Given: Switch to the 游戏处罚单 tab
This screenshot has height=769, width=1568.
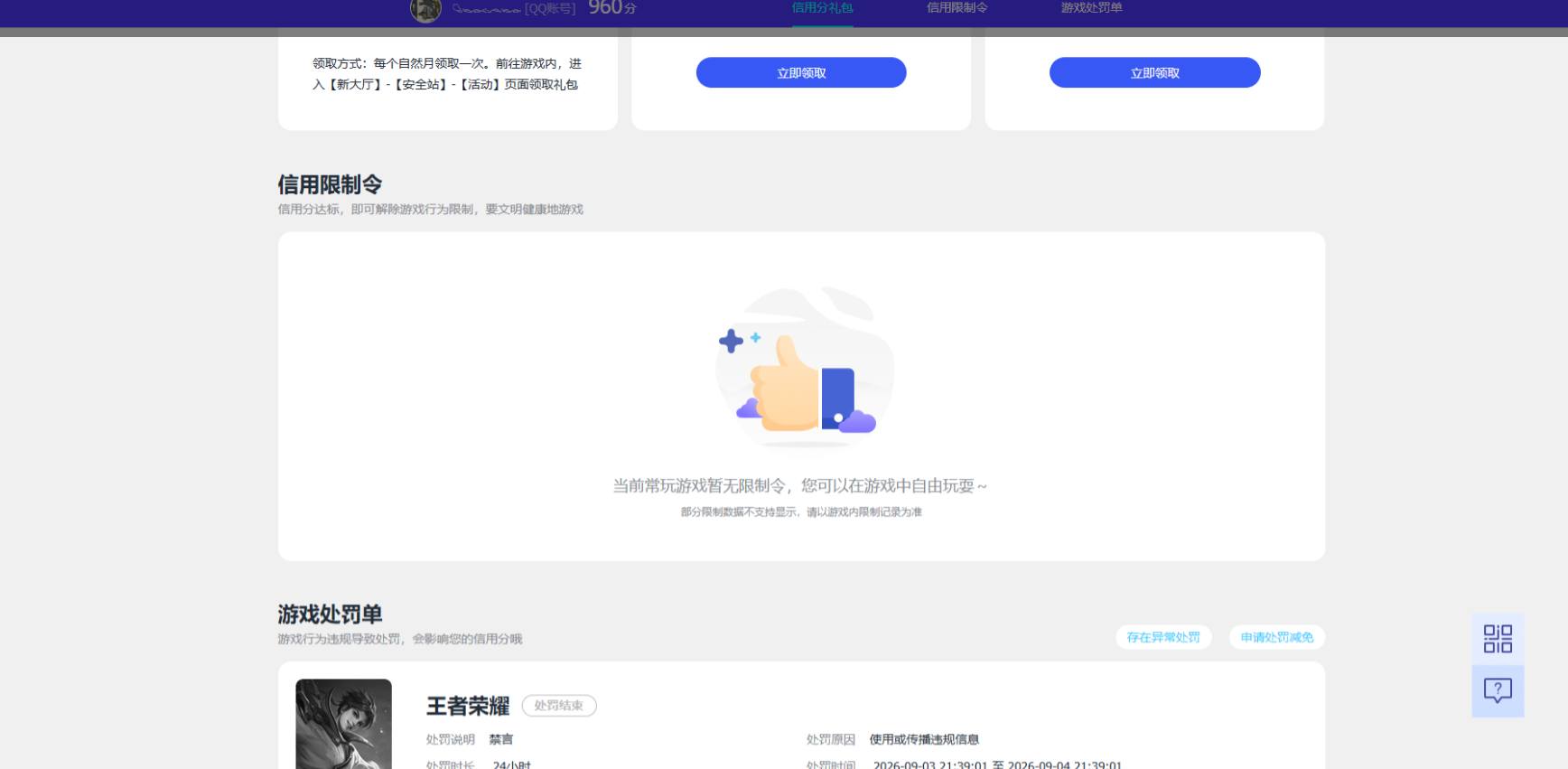Looking at the screenshot, I should (1091, 8).
